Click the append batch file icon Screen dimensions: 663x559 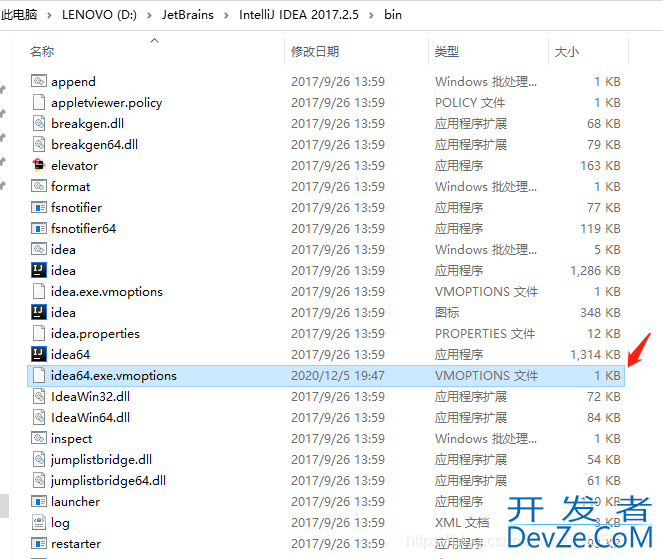pyautogui.click(x=39, y=81)
